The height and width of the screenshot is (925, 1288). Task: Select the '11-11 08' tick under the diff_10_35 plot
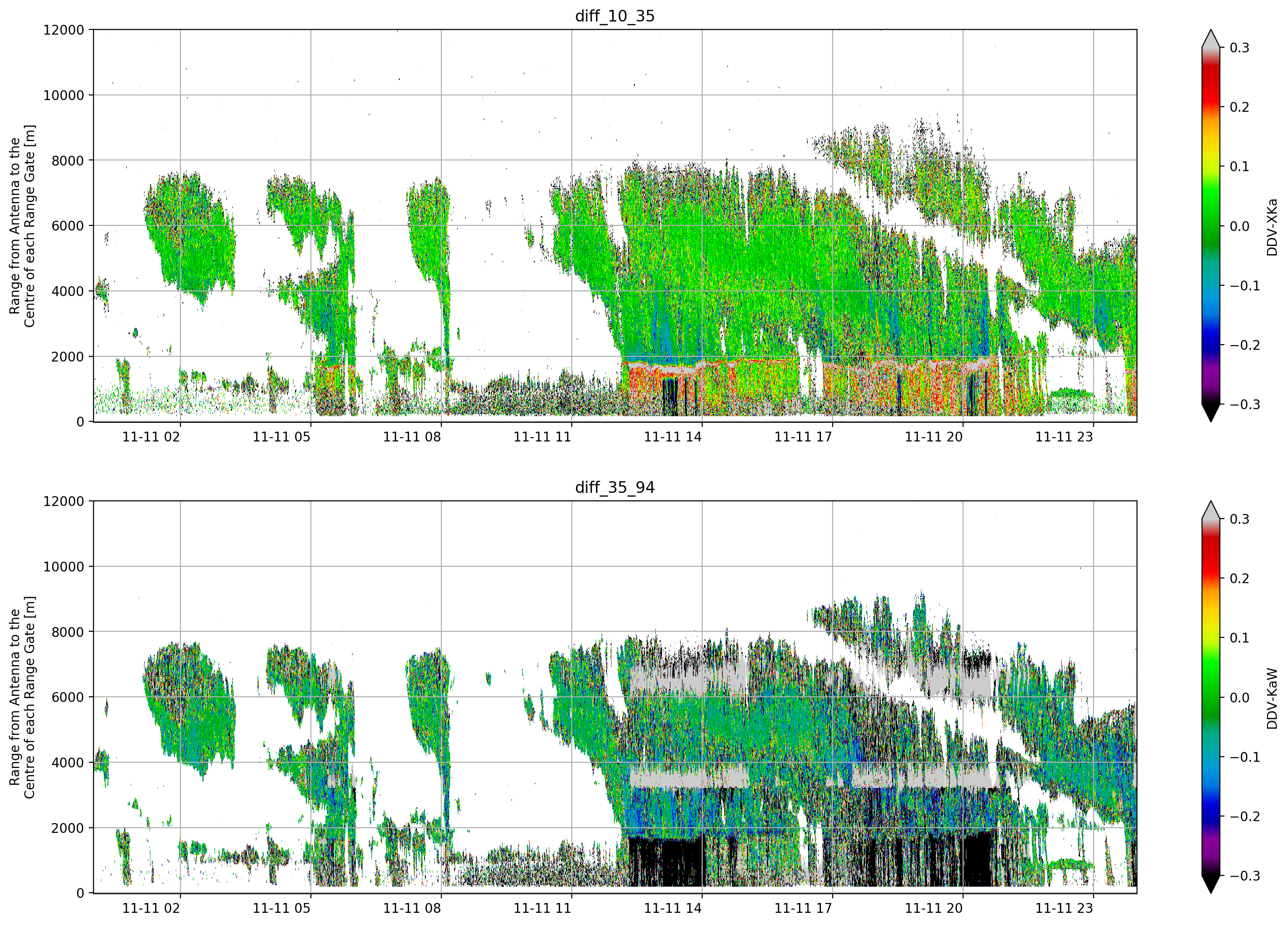point(412,437)
